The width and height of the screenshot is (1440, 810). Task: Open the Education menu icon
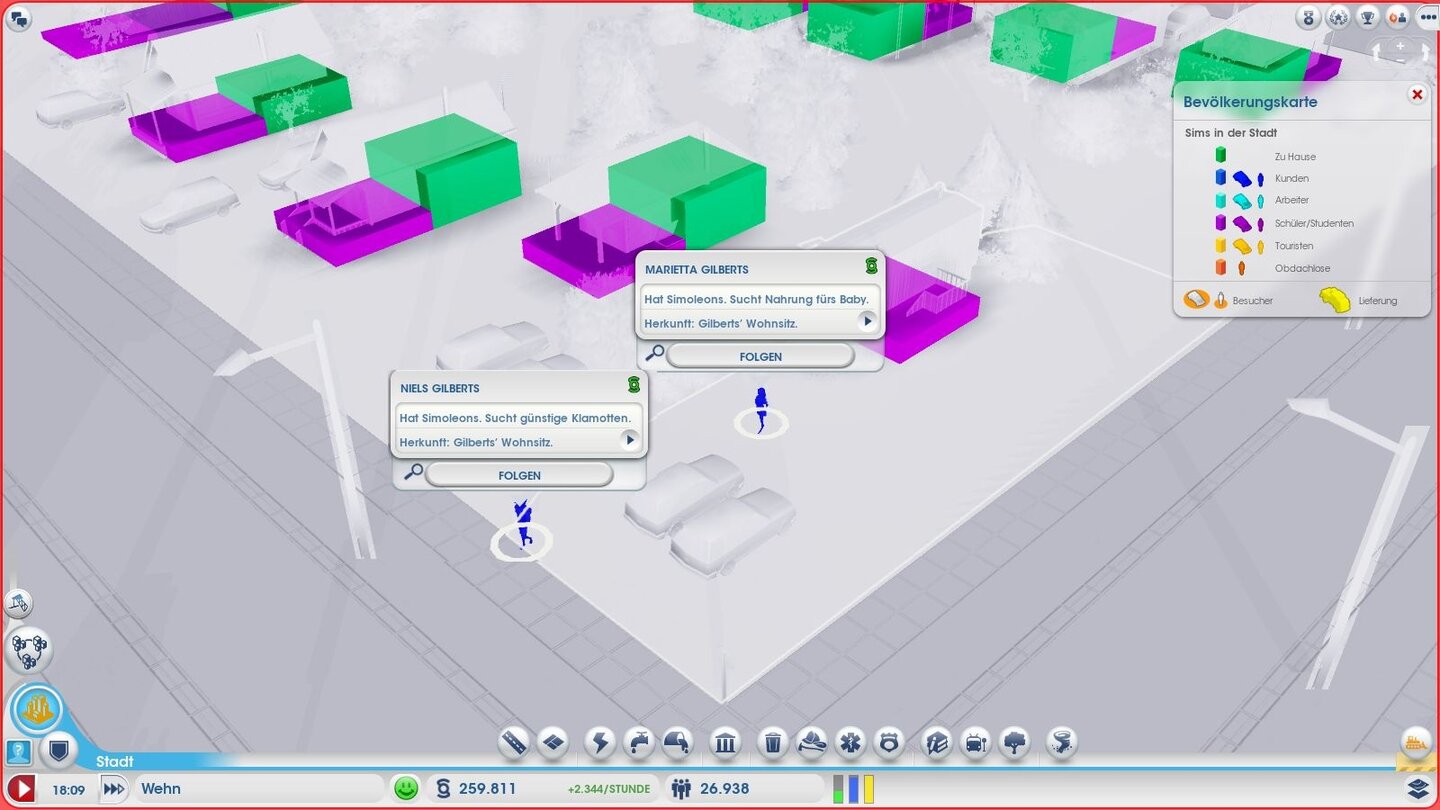(x=936, y=742)
